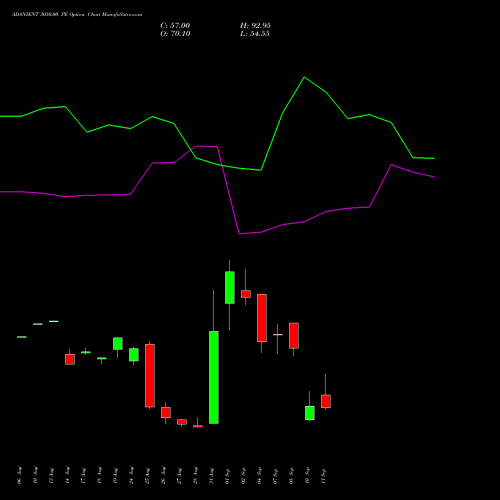Click the close value C: 57.00
Screen dimensions: 500x500
click(x=175, y=26)
